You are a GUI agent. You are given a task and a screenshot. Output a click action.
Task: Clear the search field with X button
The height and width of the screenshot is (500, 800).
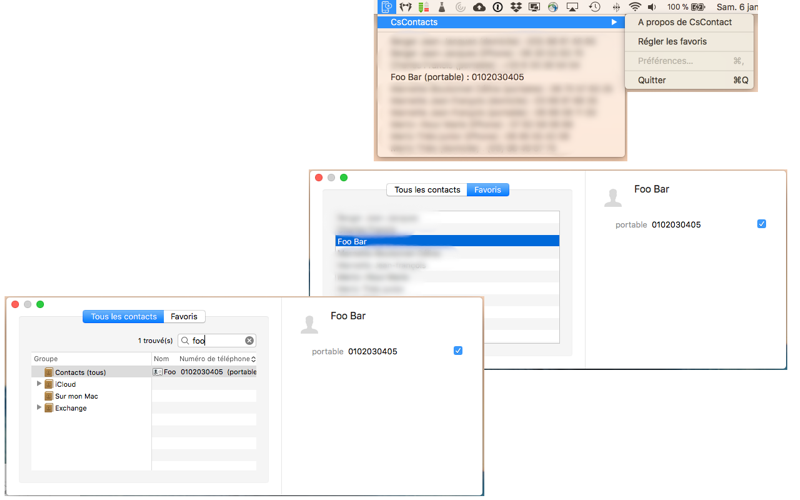click(x=249, y=340)
